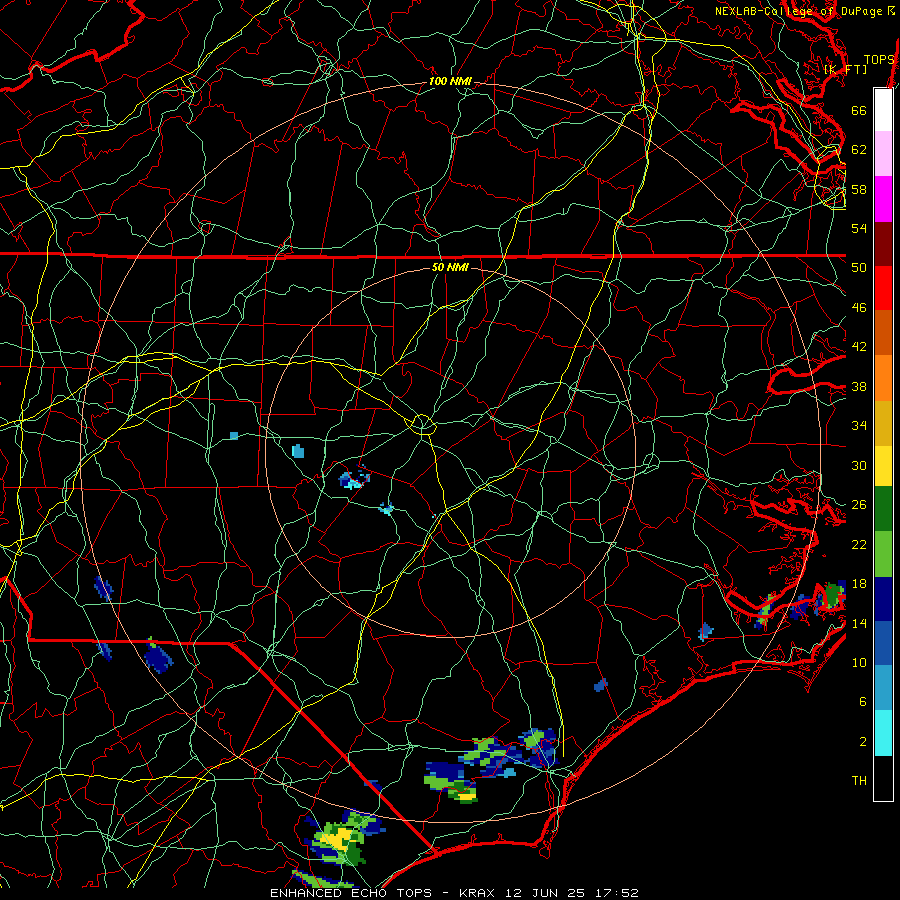Click the 18 legend value
Screen dimensions: 900x900
(859, 584)
